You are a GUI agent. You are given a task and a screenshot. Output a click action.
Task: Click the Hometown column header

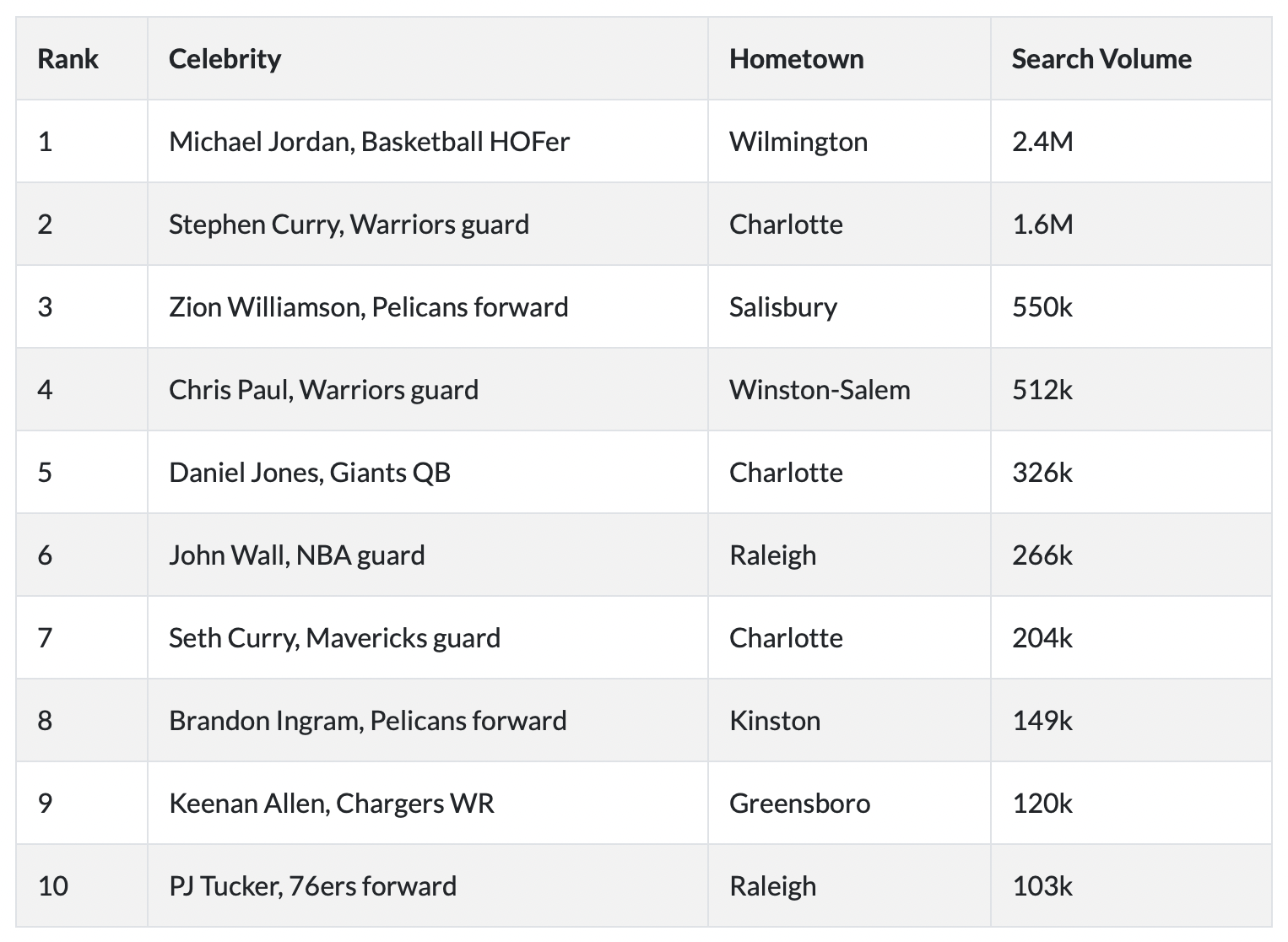click(796, 58)
